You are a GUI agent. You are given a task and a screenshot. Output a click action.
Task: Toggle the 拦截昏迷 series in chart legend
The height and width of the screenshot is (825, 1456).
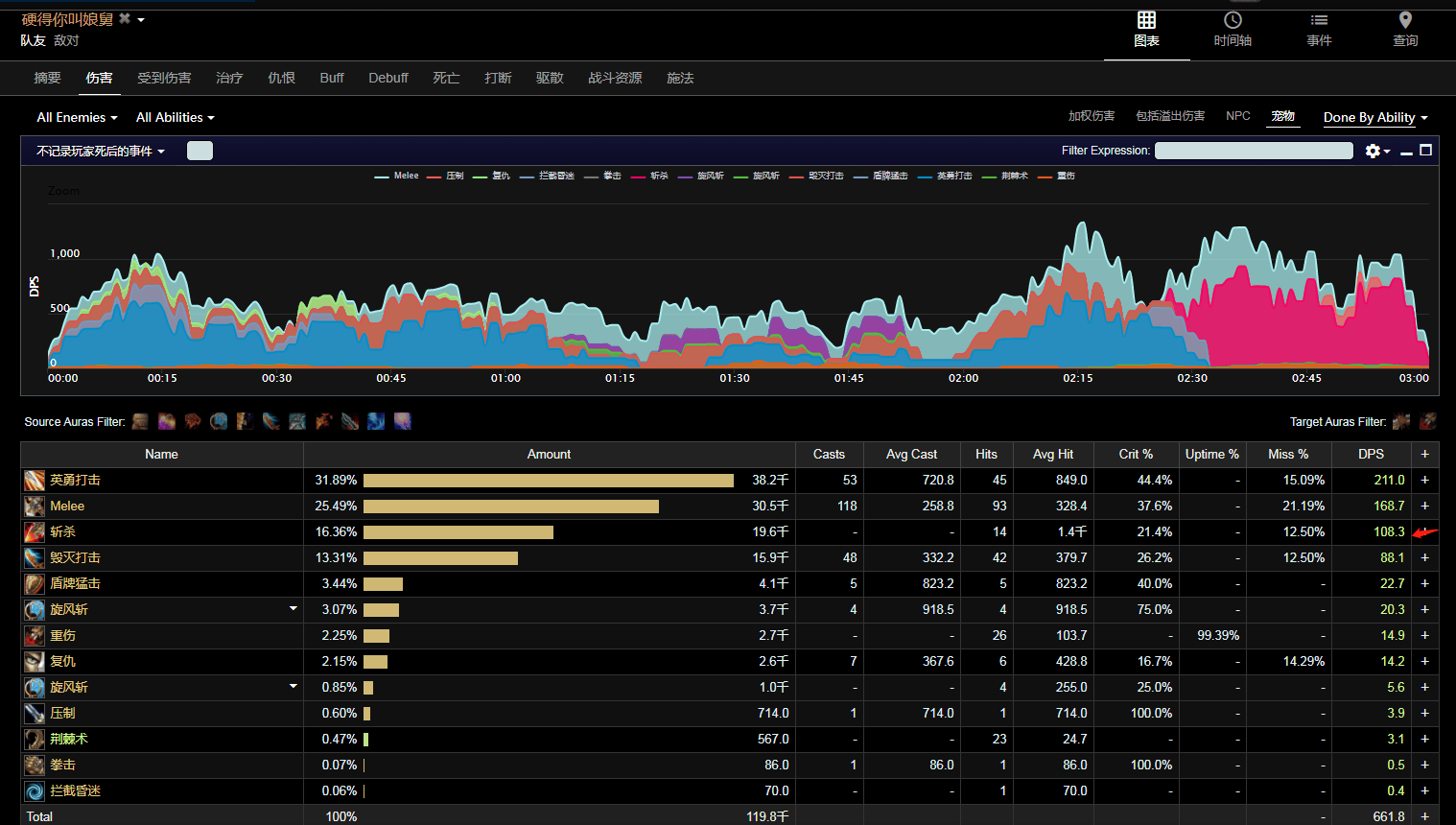(x=547, y=176)
